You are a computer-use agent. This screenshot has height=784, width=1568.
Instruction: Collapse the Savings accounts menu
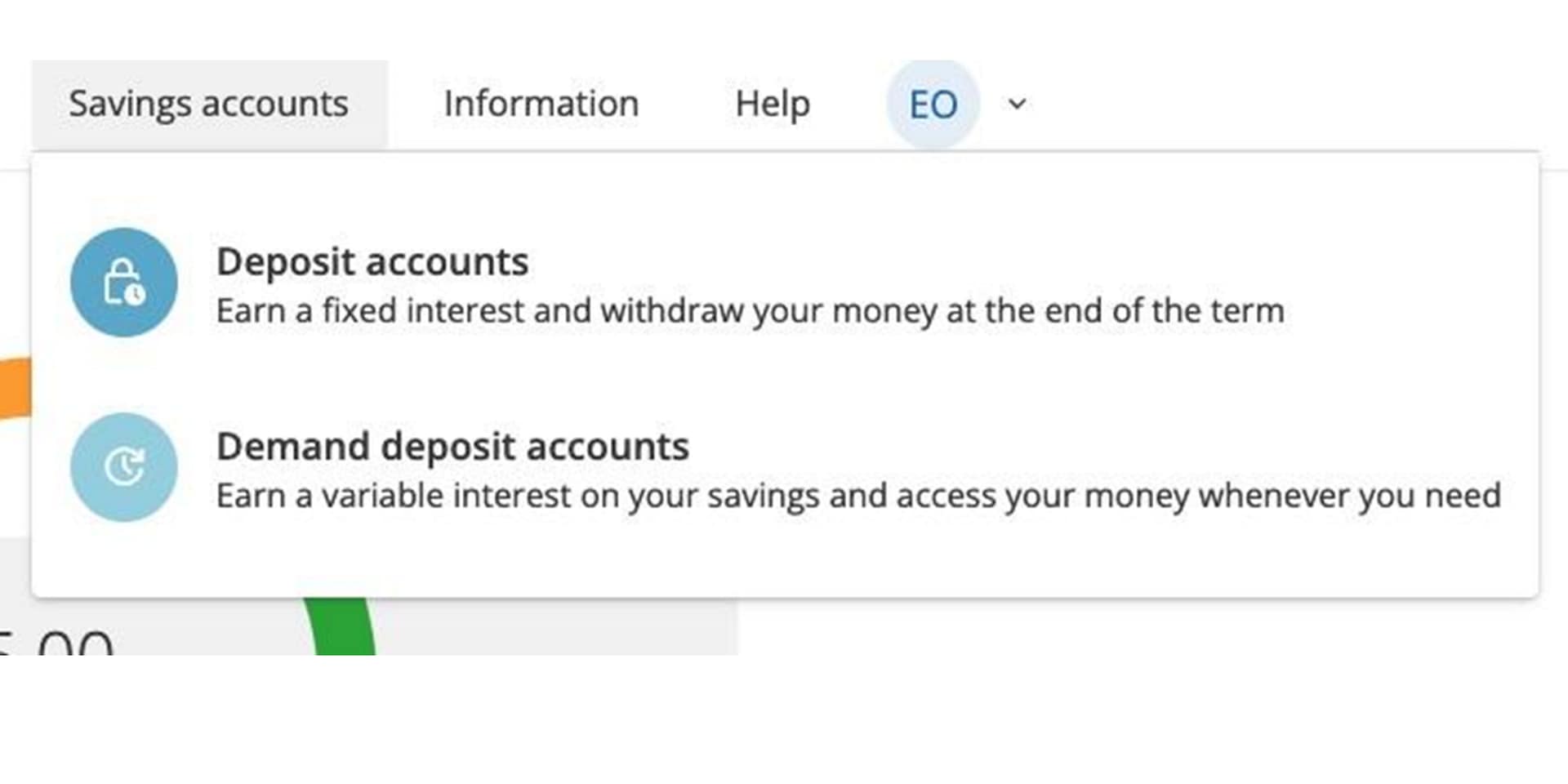(209, 104)
